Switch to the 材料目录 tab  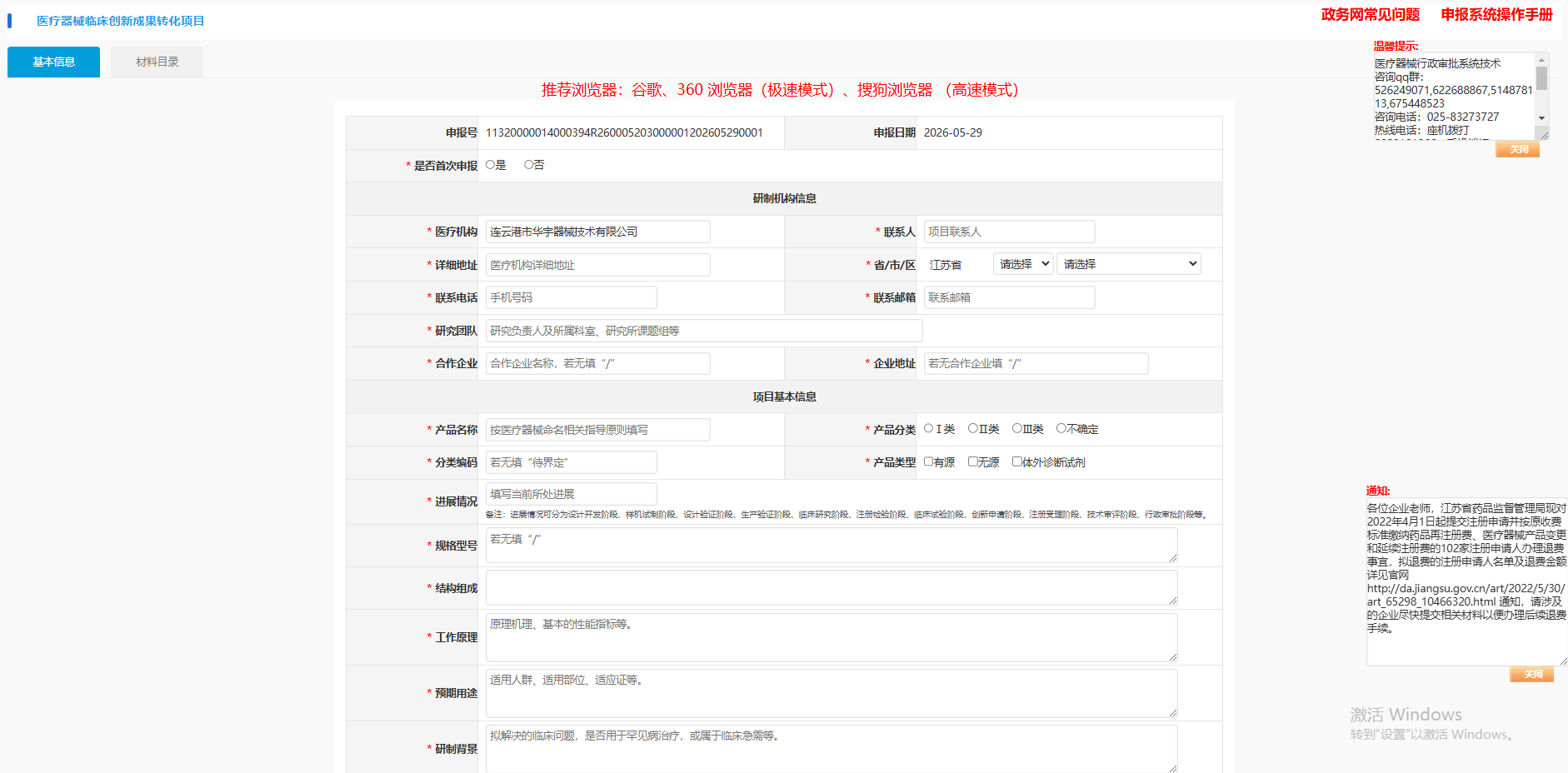[157, 62]
